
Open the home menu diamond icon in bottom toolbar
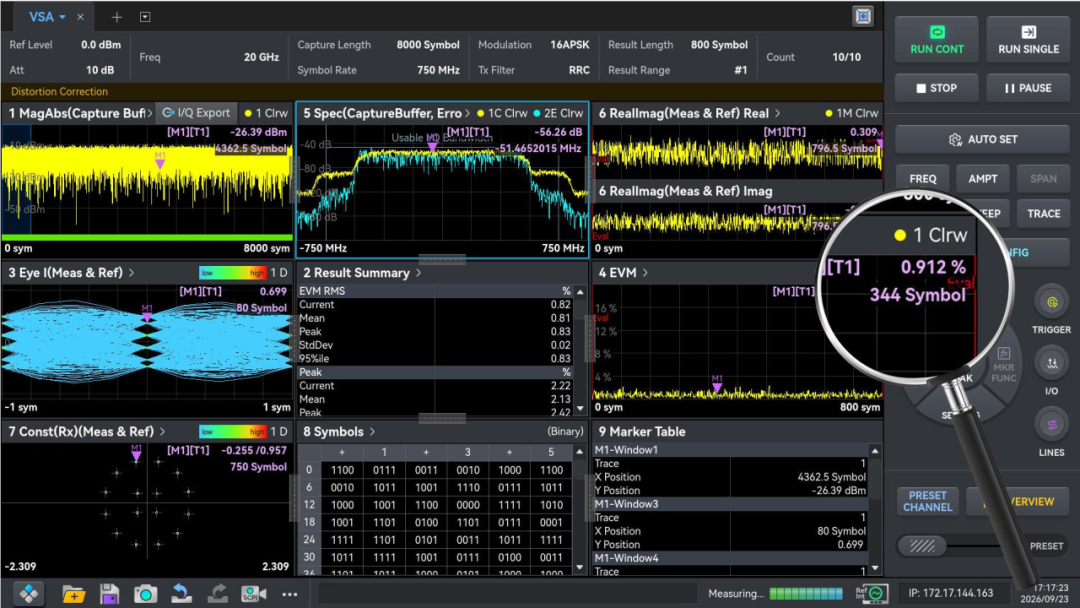28,594
